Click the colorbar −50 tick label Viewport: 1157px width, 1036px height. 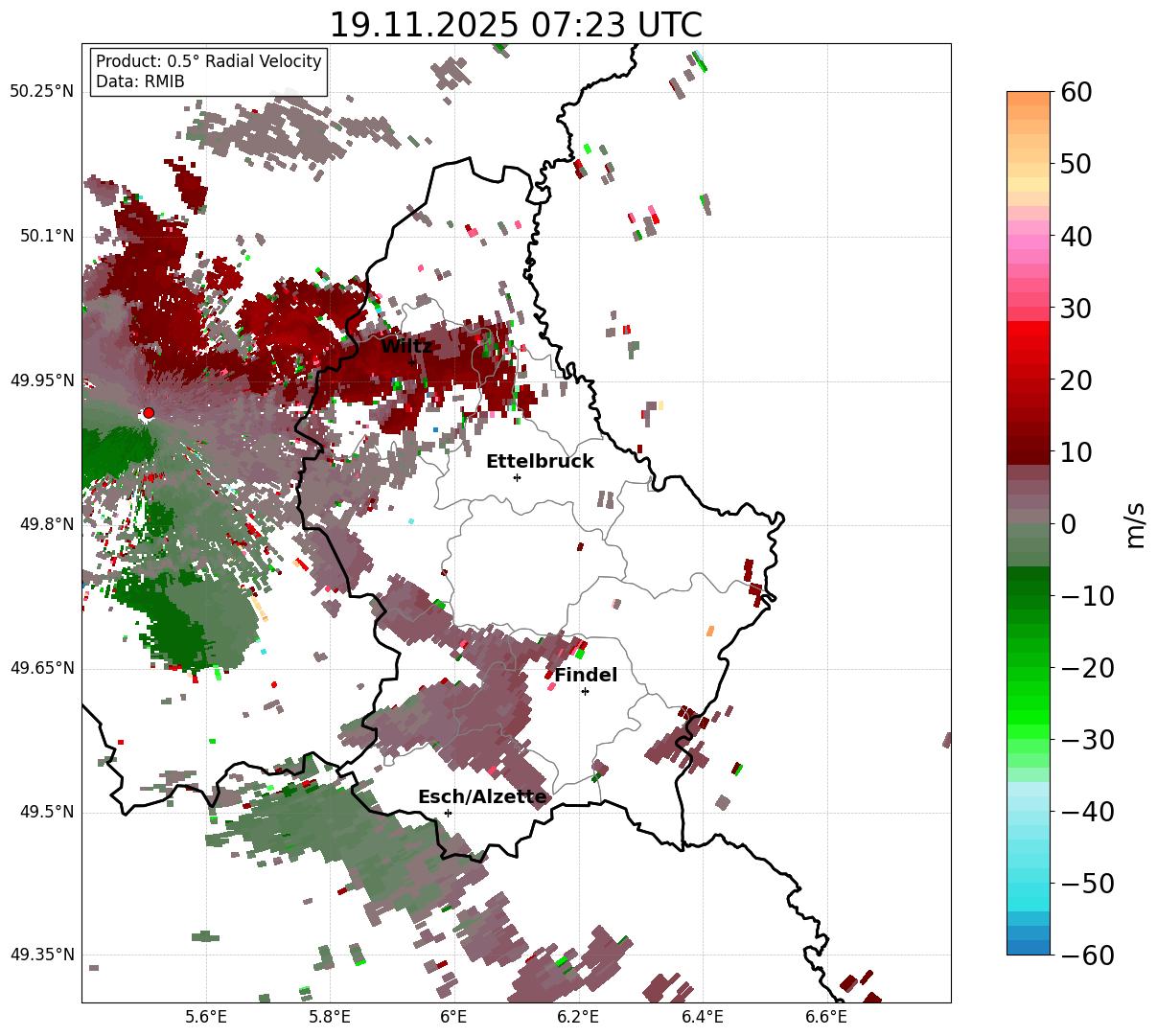pos(1088,884)
